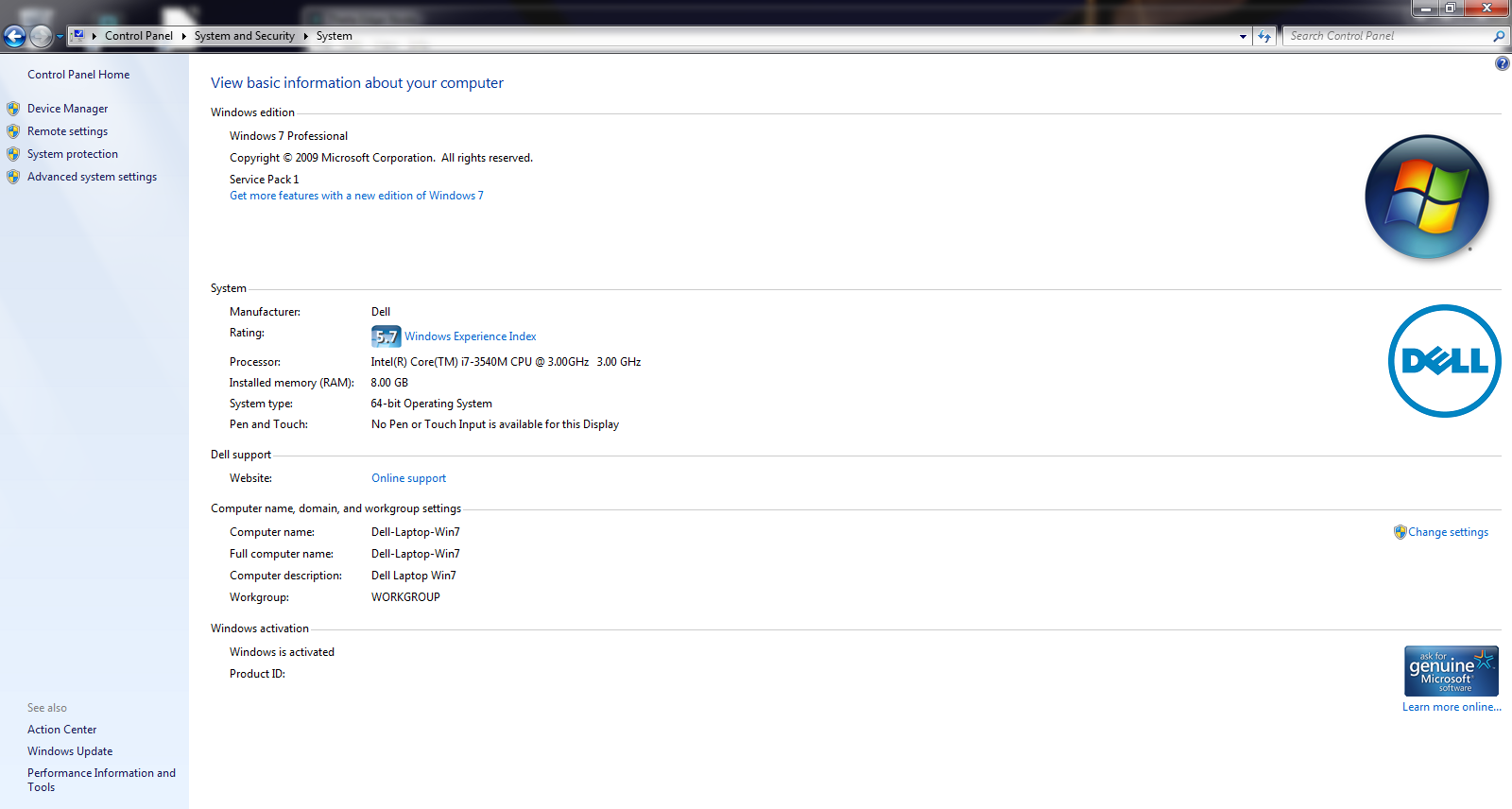
Task: Click the refresh icon beside address bar
Action: 1264,37
